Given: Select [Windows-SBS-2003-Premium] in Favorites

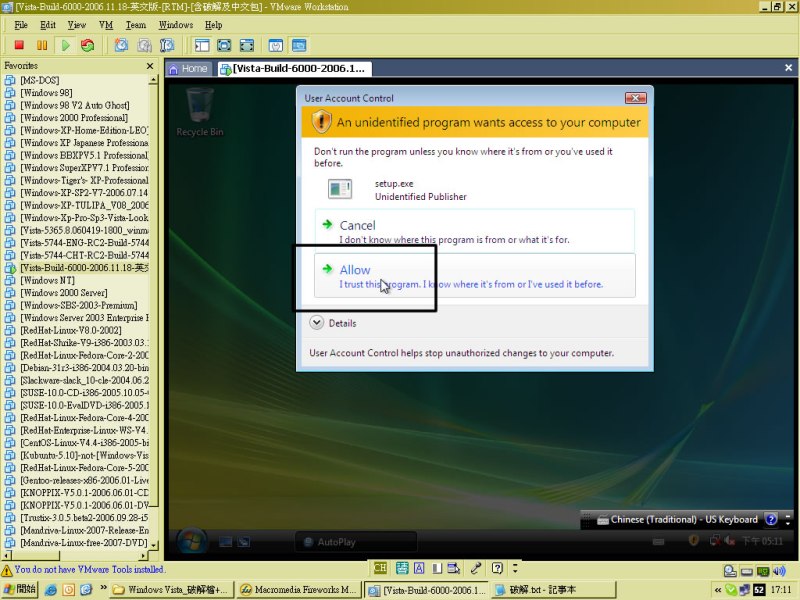Looking at the screenshot, I should [x=79, y=305].
